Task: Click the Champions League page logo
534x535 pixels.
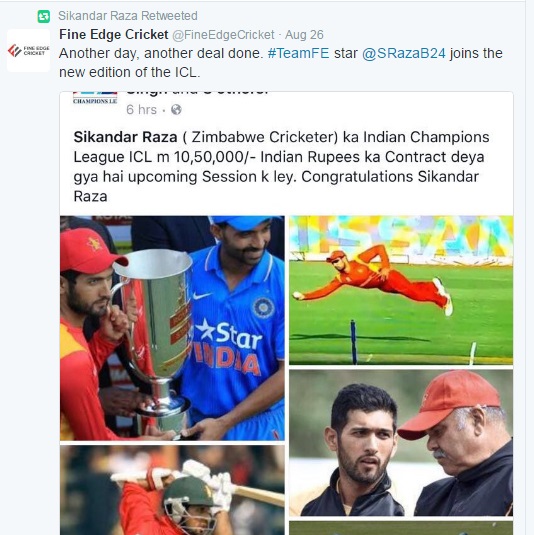Action: point(95,98)
